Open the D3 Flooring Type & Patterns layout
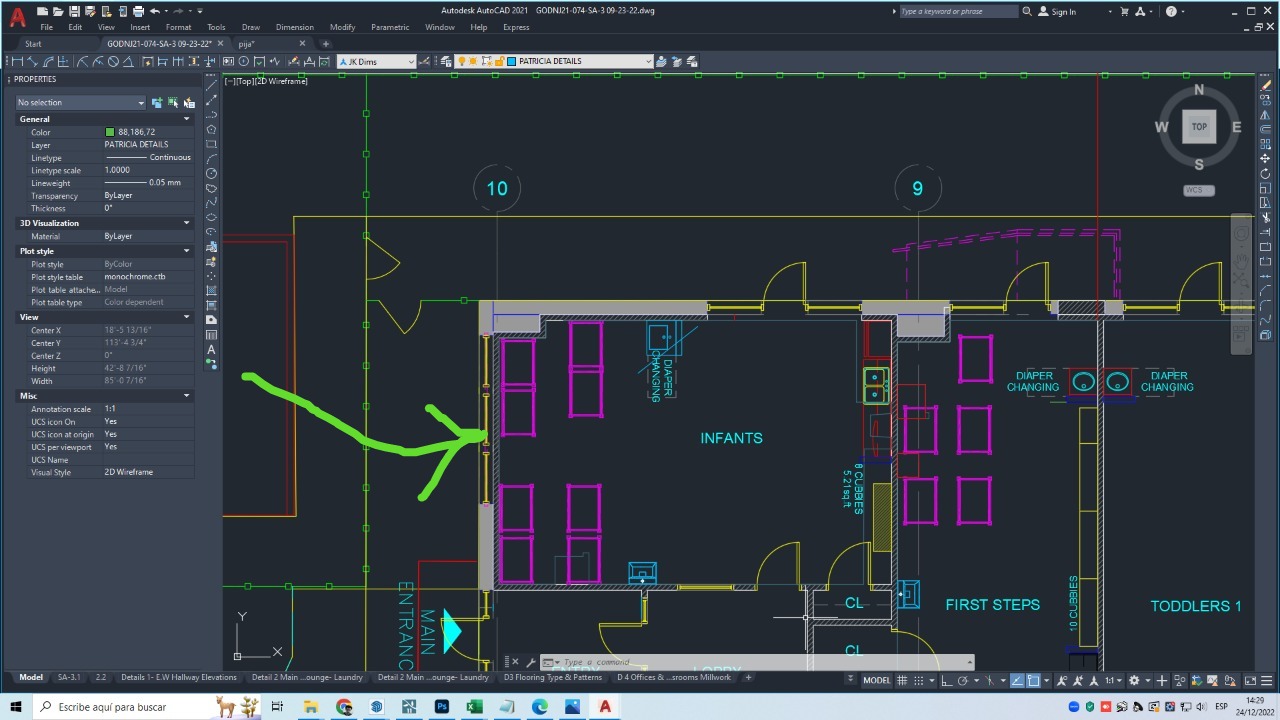Screen dimensions: 1280x720 point(553,677)
